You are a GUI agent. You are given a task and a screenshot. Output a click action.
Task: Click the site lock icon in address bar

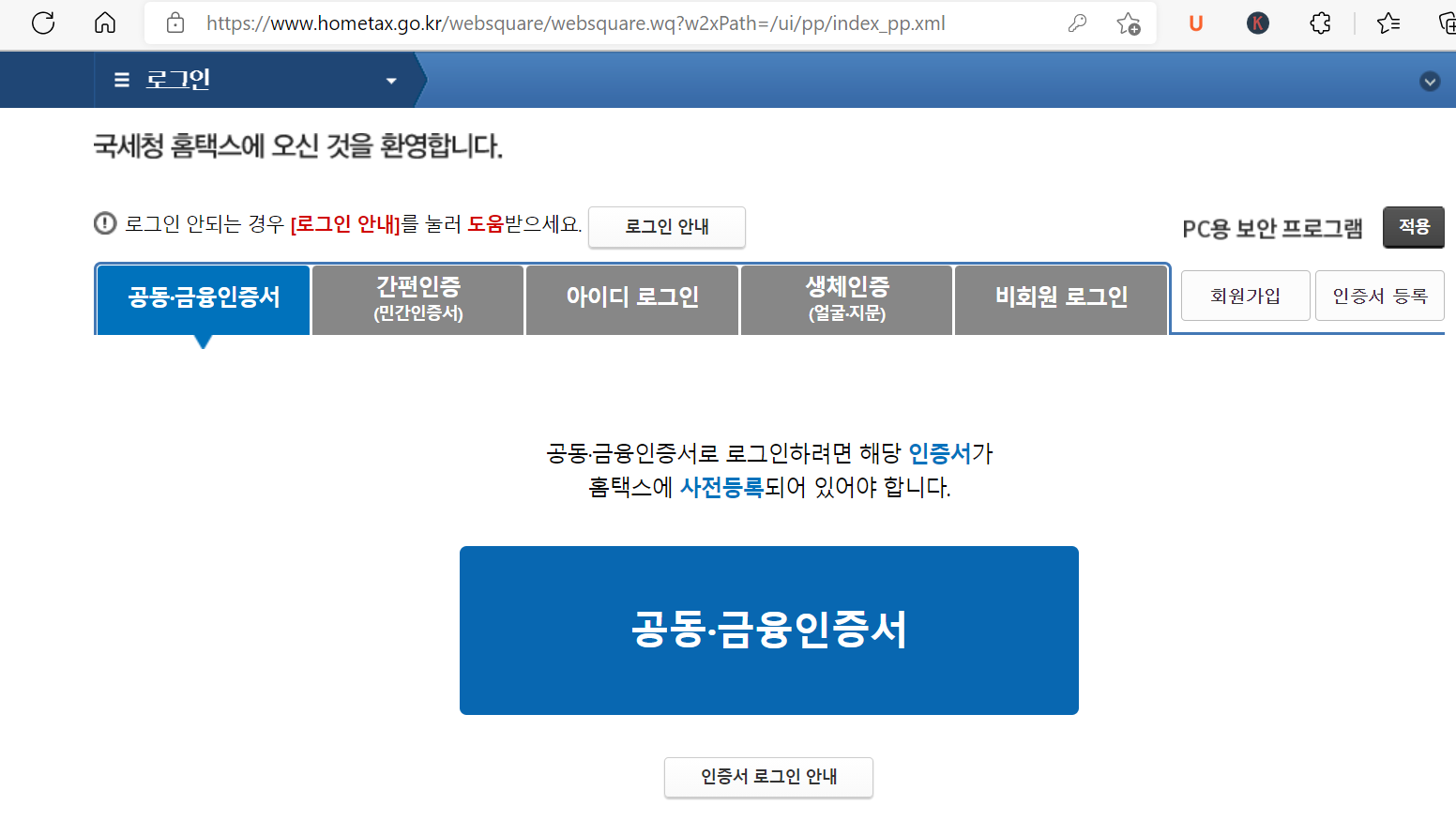(175, 23)
